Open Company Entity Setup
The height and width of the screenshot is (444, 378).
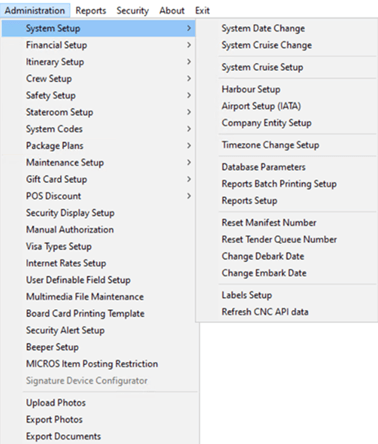[287, 123]
